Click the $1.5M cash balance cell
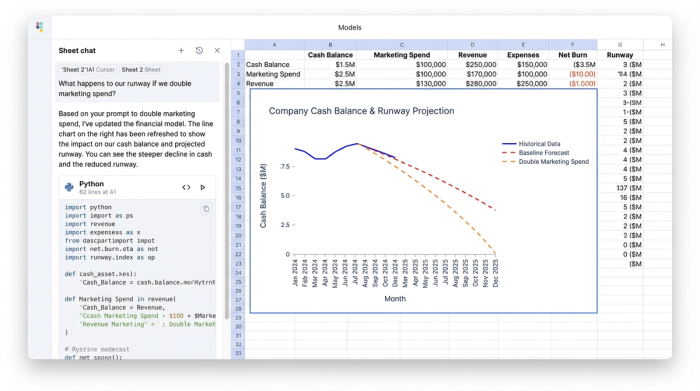This screenshot has width=700, height=391. pos(330,65)
